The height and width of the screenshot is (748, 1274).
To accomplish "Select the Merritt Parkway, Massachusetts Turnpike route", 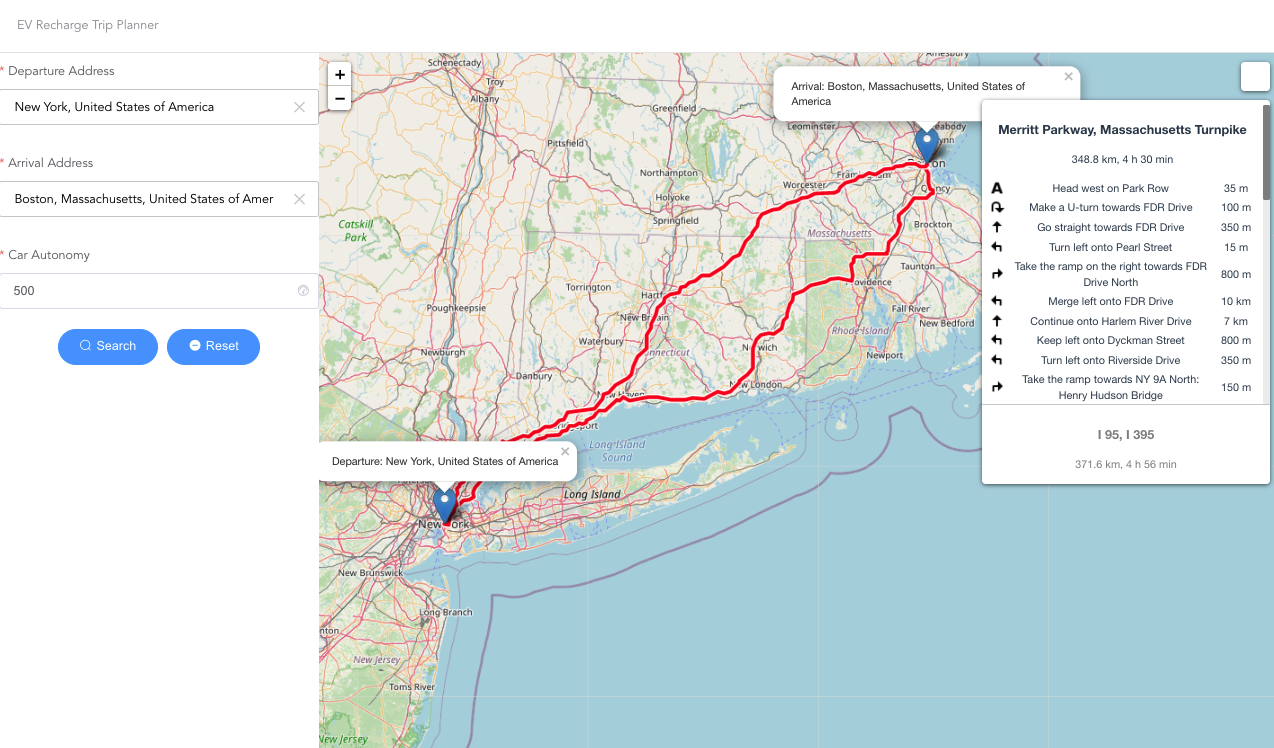I will [1122, 130].
